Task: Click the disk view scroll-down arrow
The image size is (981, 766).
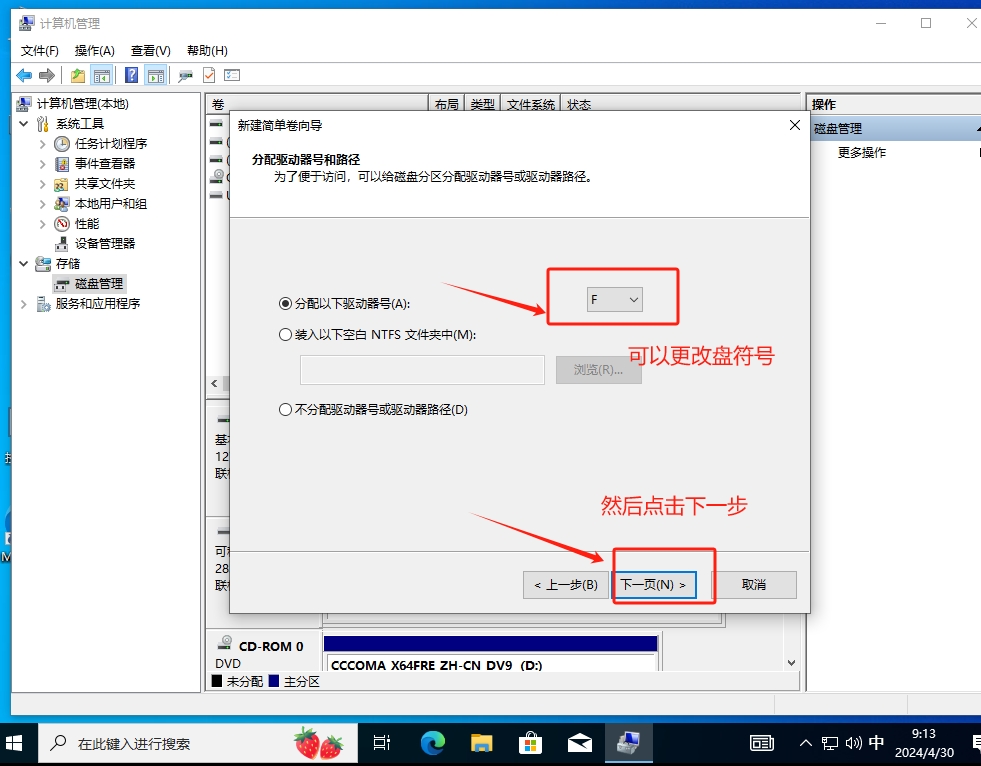Action: [791, 663]
